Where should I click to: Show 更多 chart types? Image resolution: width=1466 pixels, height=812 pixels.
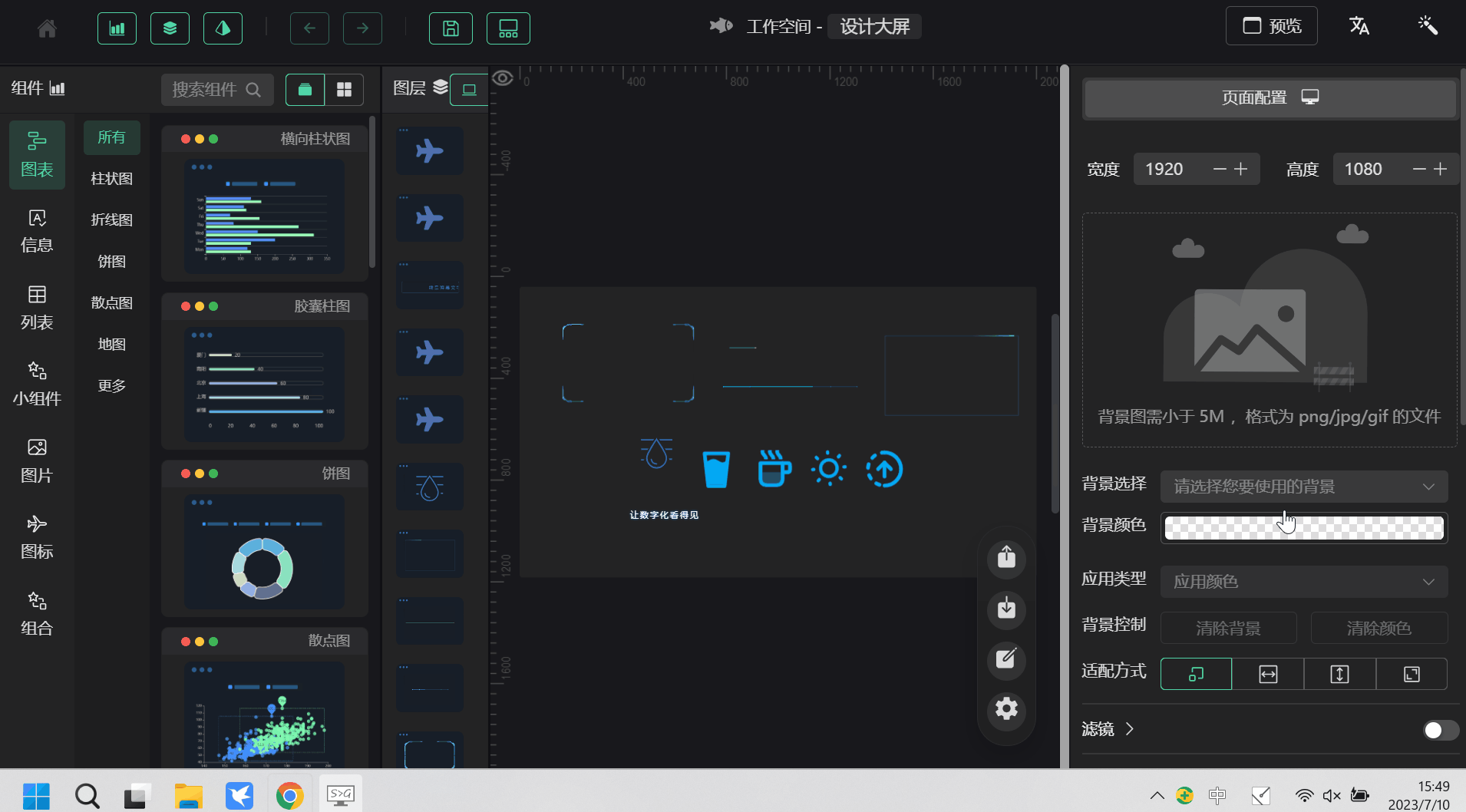click(111, 386)
